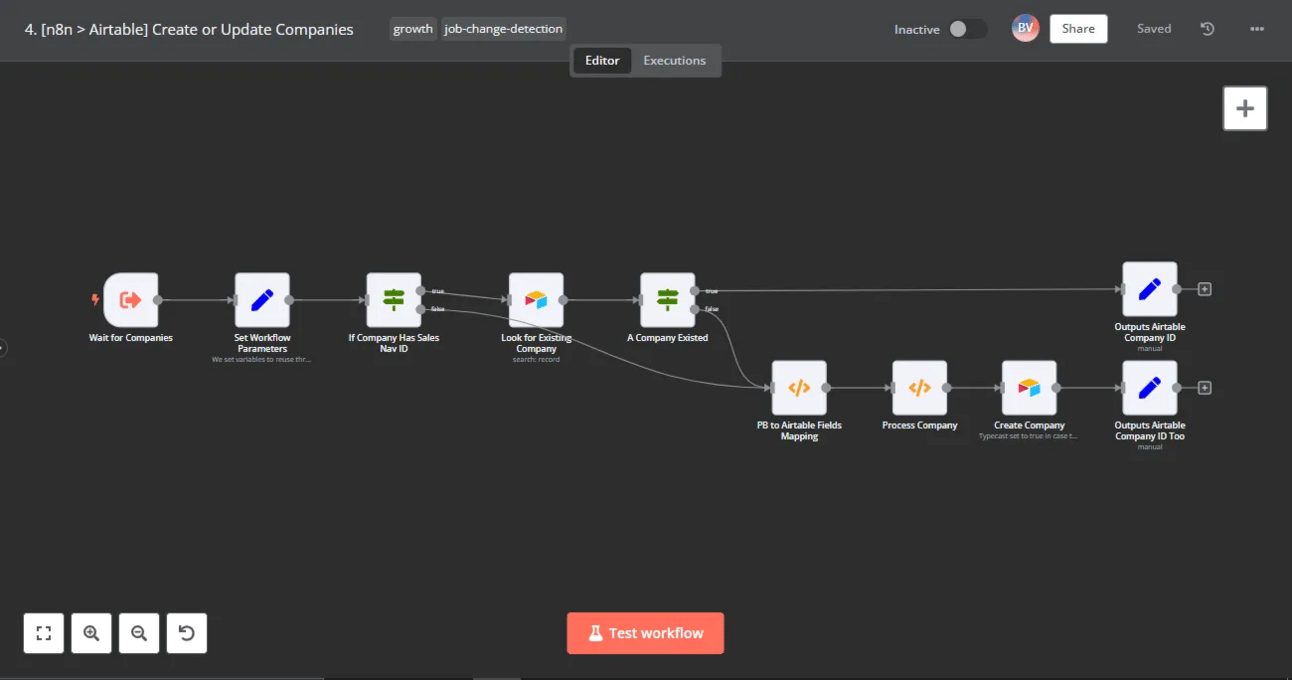Open the workflow options menu
The image size is (1292, 680).
[1257, 29]
